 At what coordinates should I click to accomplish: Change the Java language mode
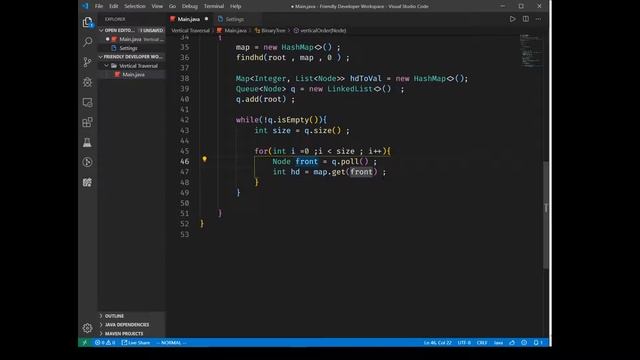tap(498, 342)
